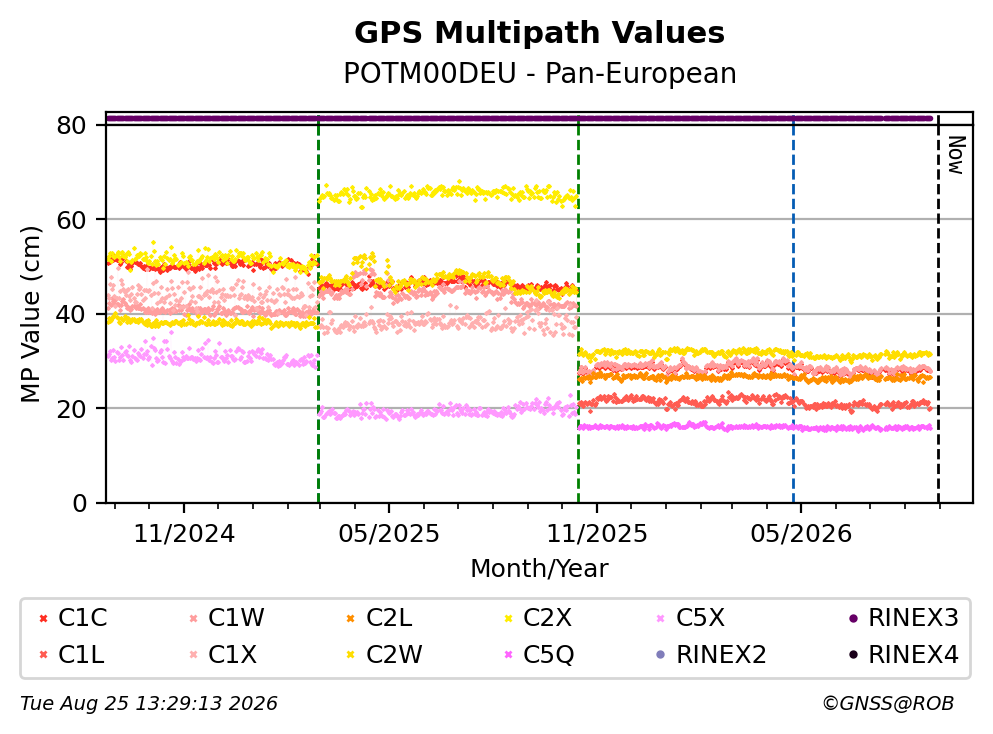
Task: Click the black dashed Now line
Action: click(x=939, y=309)
